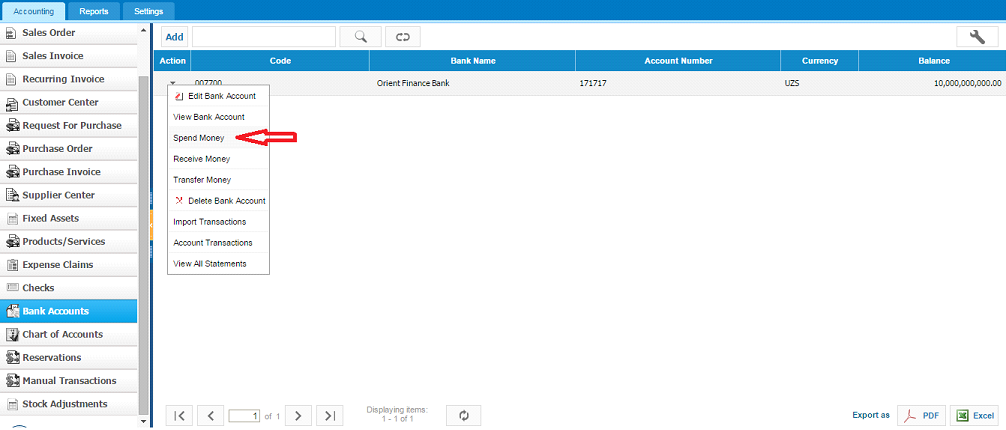Click the UZS currency cell
This screenshot has height=430, width=1006.
[792, 83]
